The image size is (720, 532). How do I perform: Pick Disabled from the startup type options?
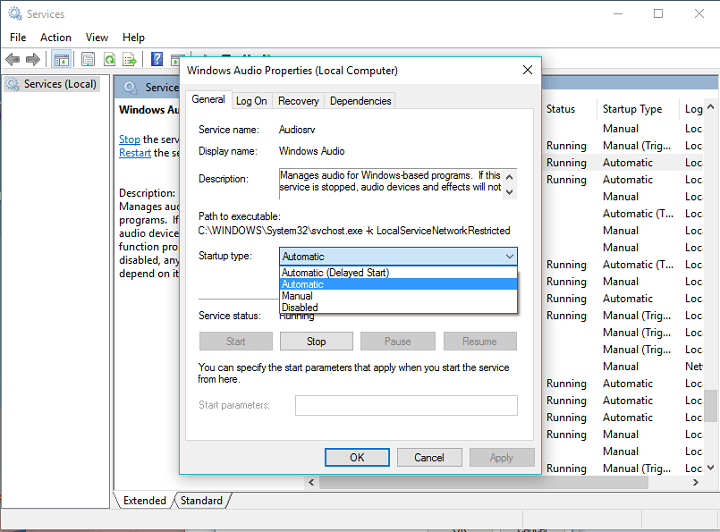point(300,308)
